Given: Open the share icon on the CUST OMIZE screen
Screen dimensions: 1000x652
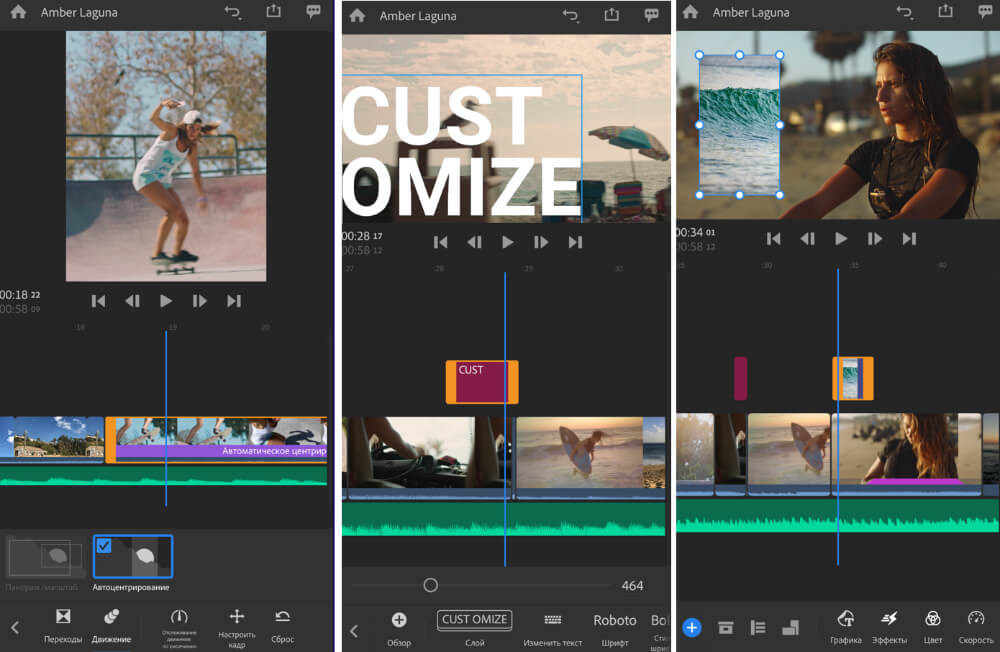Looking at the screenshot, I should click(611, 15).
